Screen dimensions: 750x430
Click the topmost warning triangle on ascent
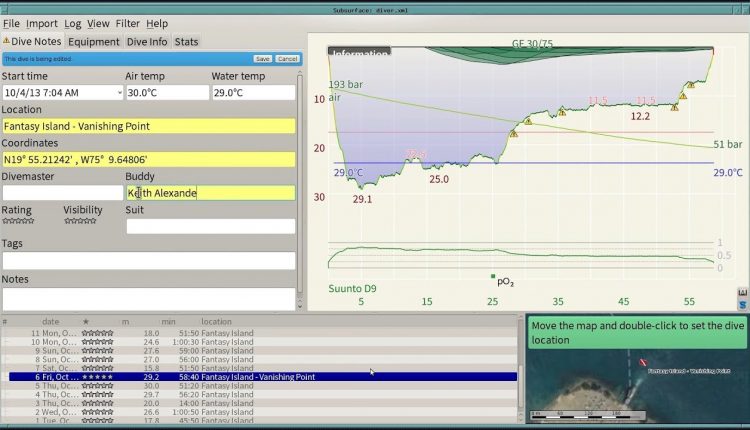coord(691,85)
